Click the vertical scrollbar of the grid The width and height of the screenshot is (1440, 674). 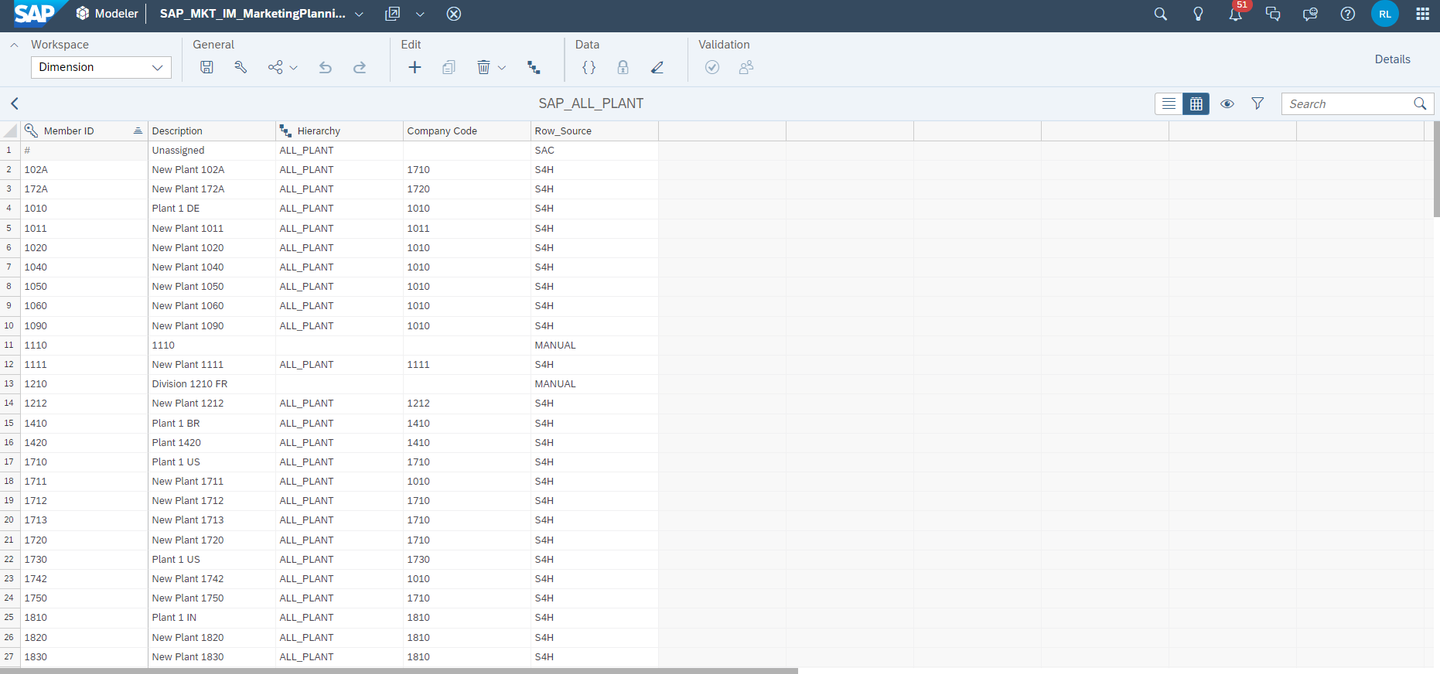coord(1436,169)
